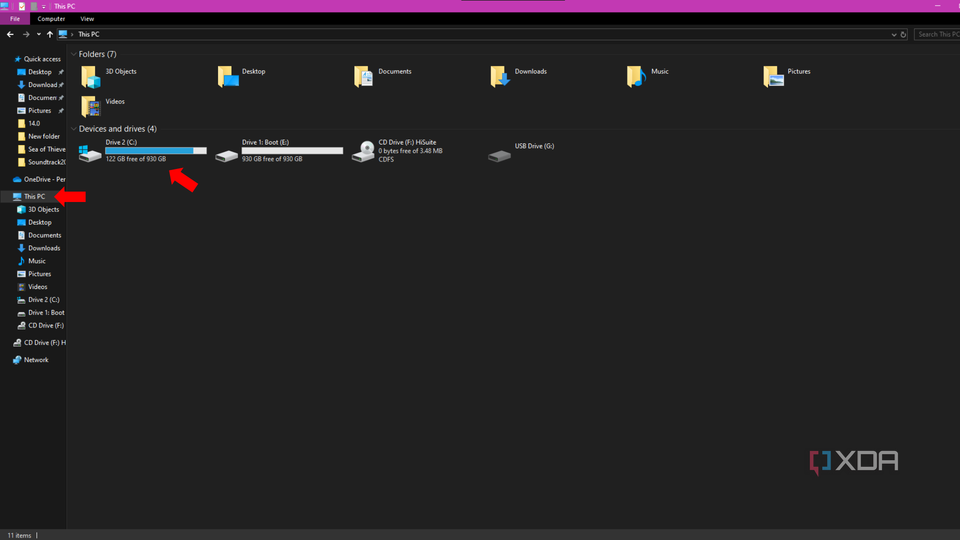This screenshot has width=960, height=540.
Task: Click the '122 GB free of 930 GB' text
Action: pyautogui.click(x=135, y=159)
